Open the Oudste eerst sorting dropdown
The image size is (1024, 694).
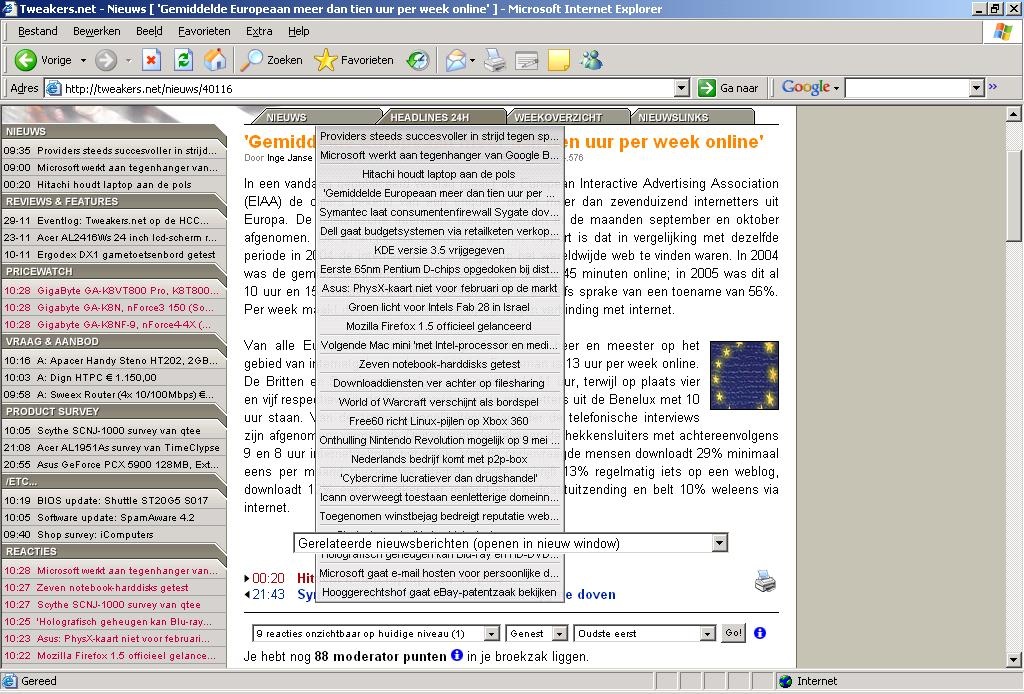click(707, 633)
